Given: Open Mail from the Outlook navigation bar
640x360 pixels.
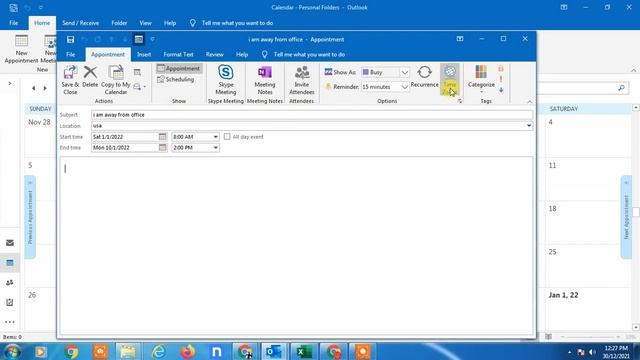Looking at the screenshot, I should coord(10,243).
